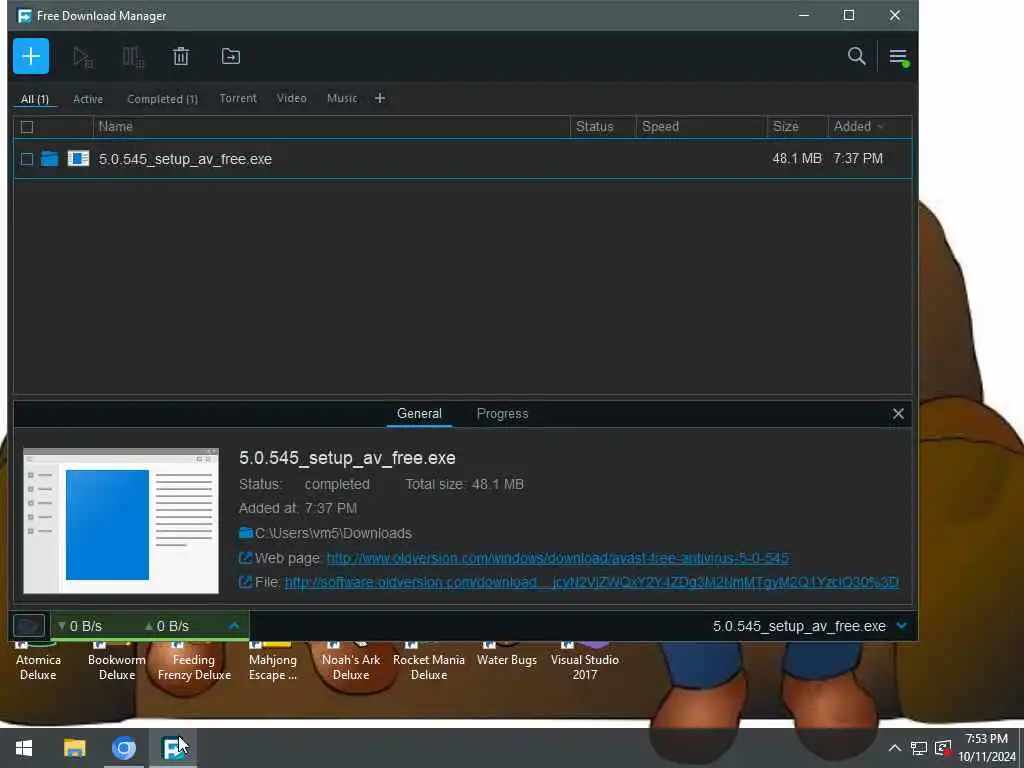Sort by the Status column header
Viewport: 1024px width, 768px height.
[x=603, y=127]
